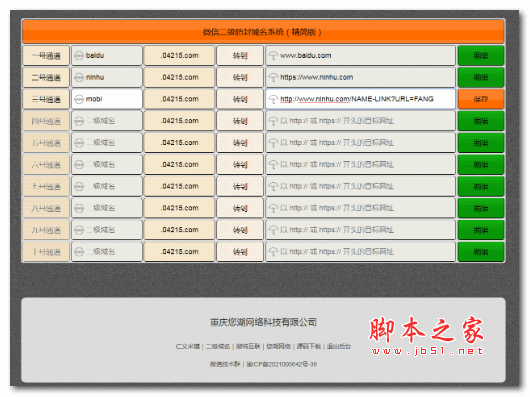The height and width of the screenshot is (397, 530).
Task: Click the 三号通道 label
Action: pyautogui.click(x=46, y=99)
